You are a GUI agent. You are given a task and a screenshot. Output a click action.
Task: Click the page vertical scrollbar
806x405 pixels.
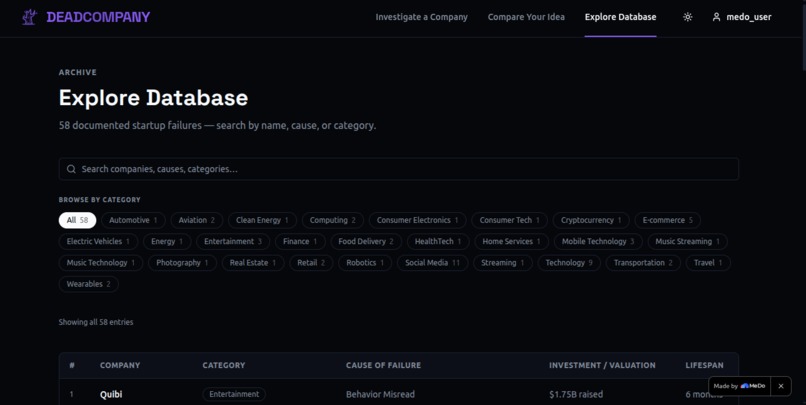(802, 36)
